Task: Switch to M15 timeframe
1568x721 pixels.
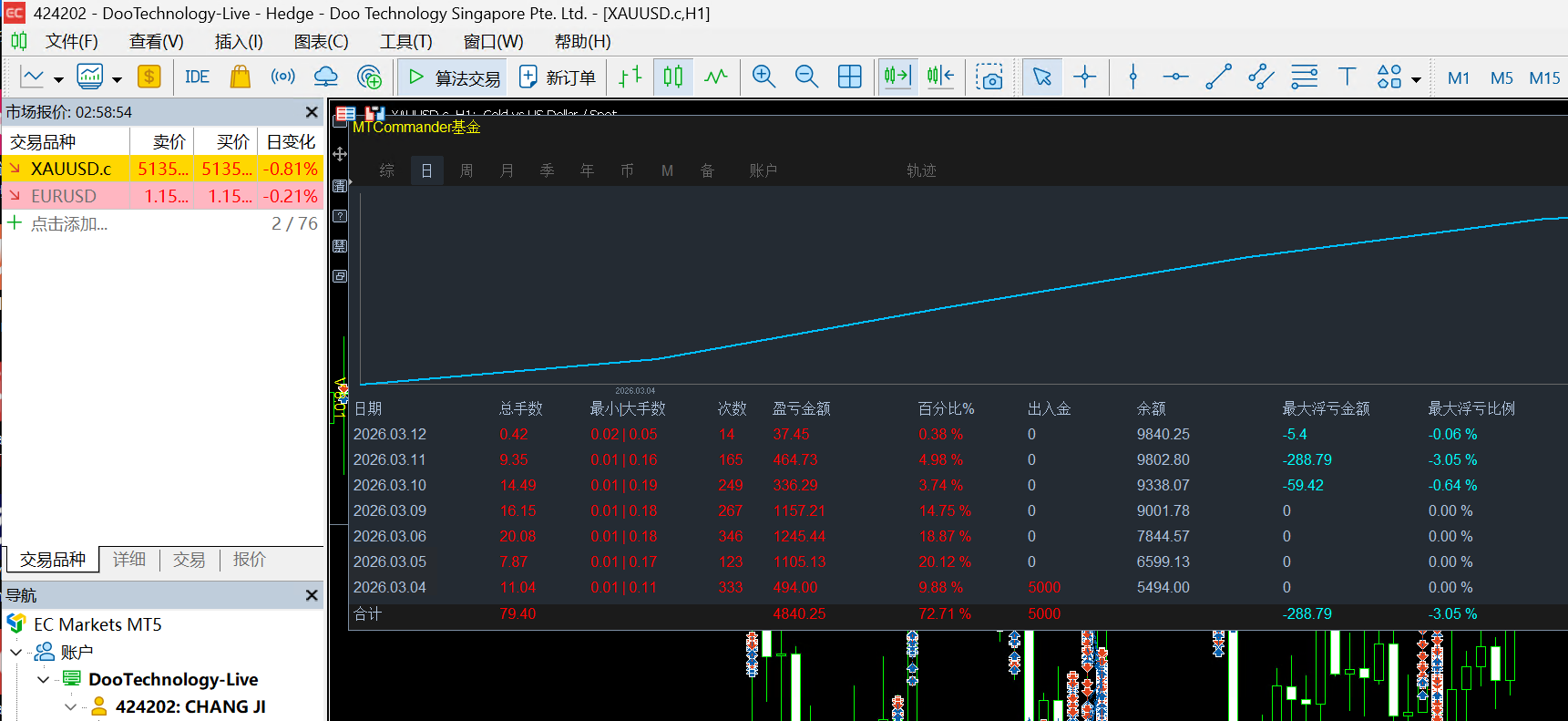Action: 1544,78
